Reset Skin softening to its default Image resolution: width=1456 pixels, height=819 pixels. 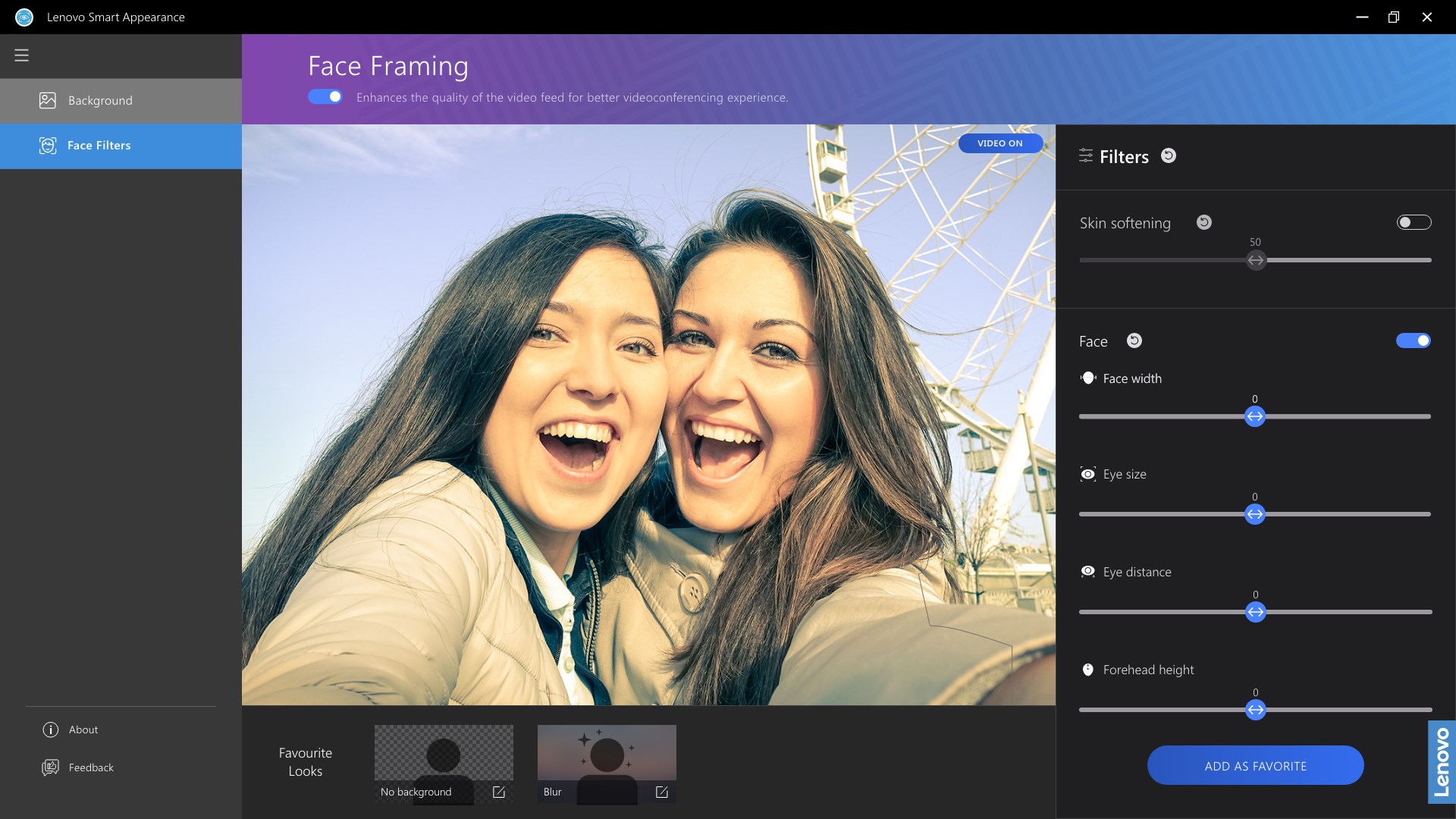coord(1204,222)
